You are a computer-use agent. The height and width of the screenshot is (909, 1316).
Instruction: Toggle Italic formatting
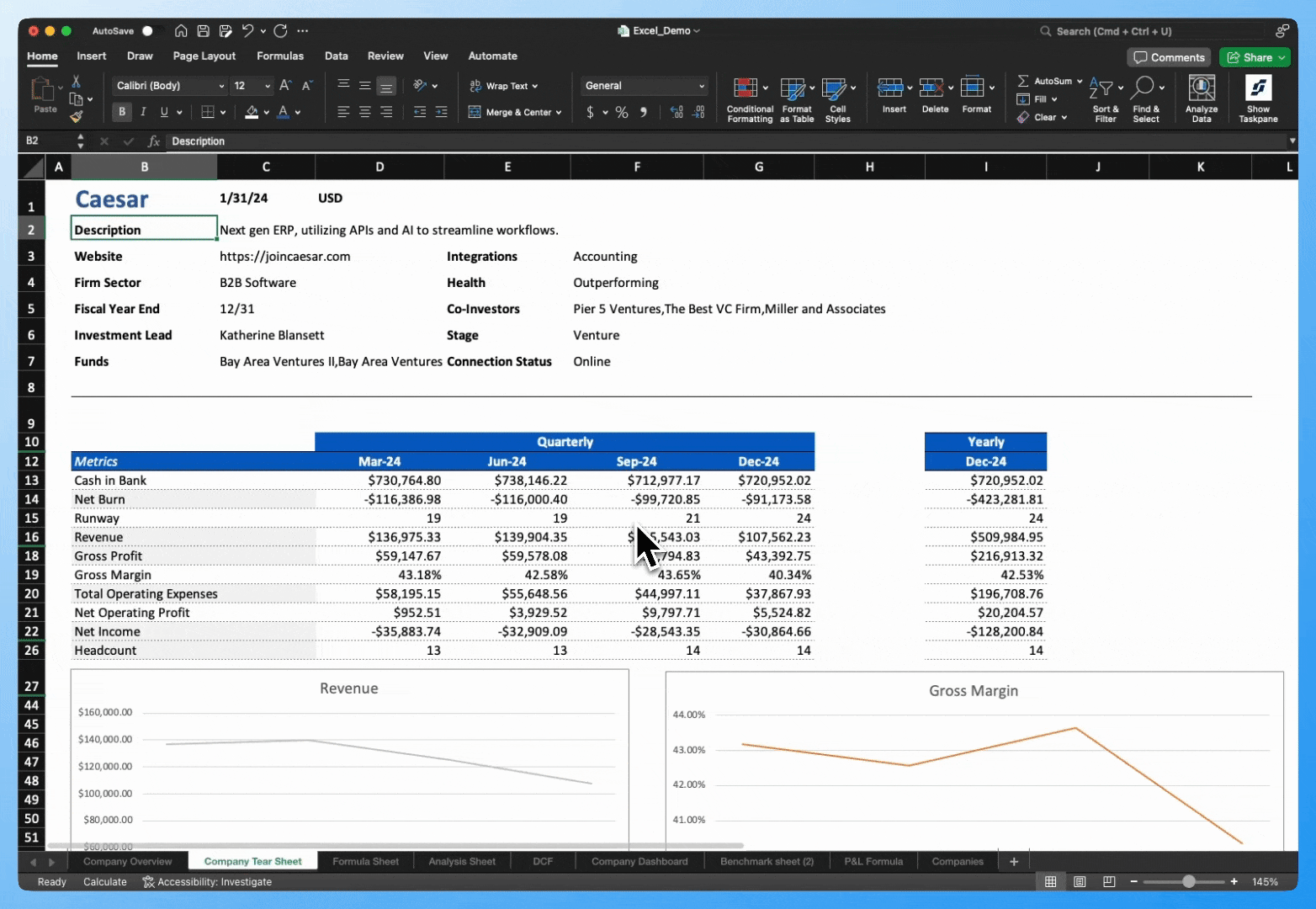143,112
